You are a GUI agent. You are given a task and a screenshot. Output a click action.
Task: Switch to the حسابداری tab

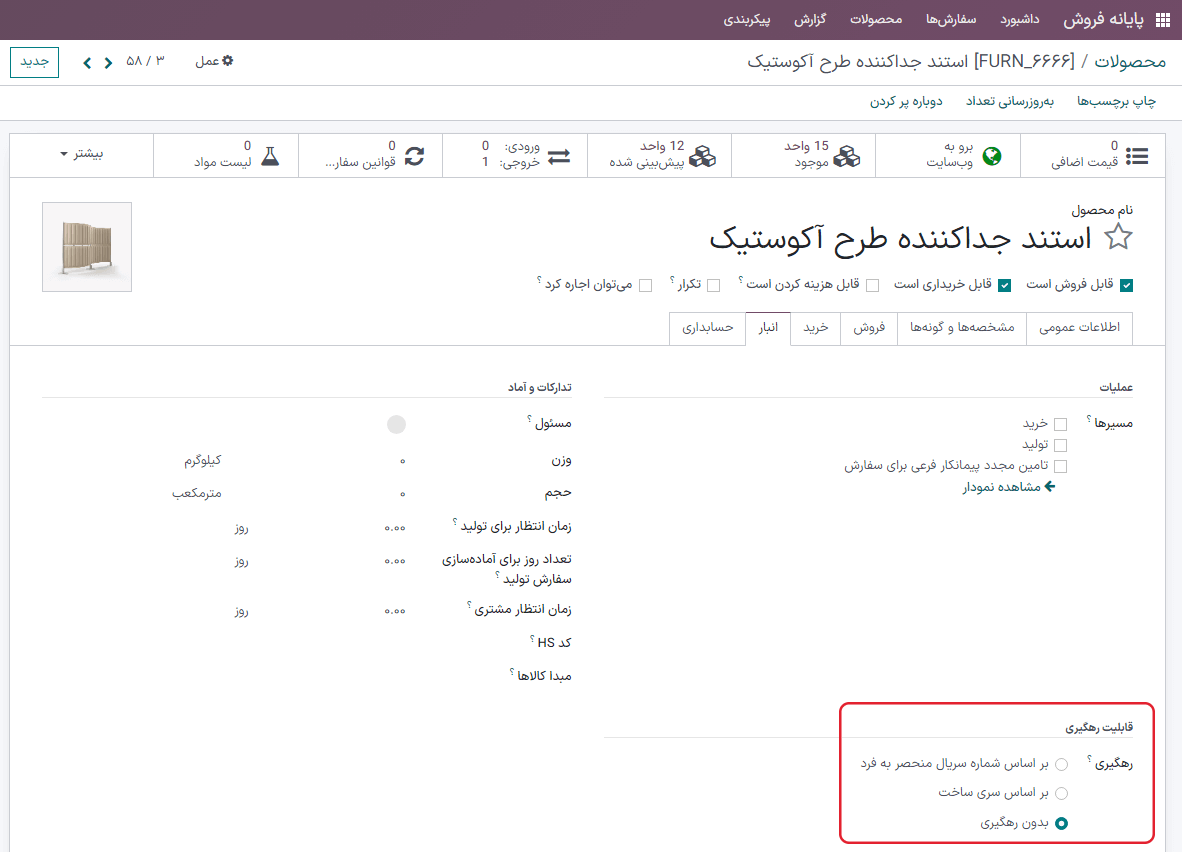(707, 327)
